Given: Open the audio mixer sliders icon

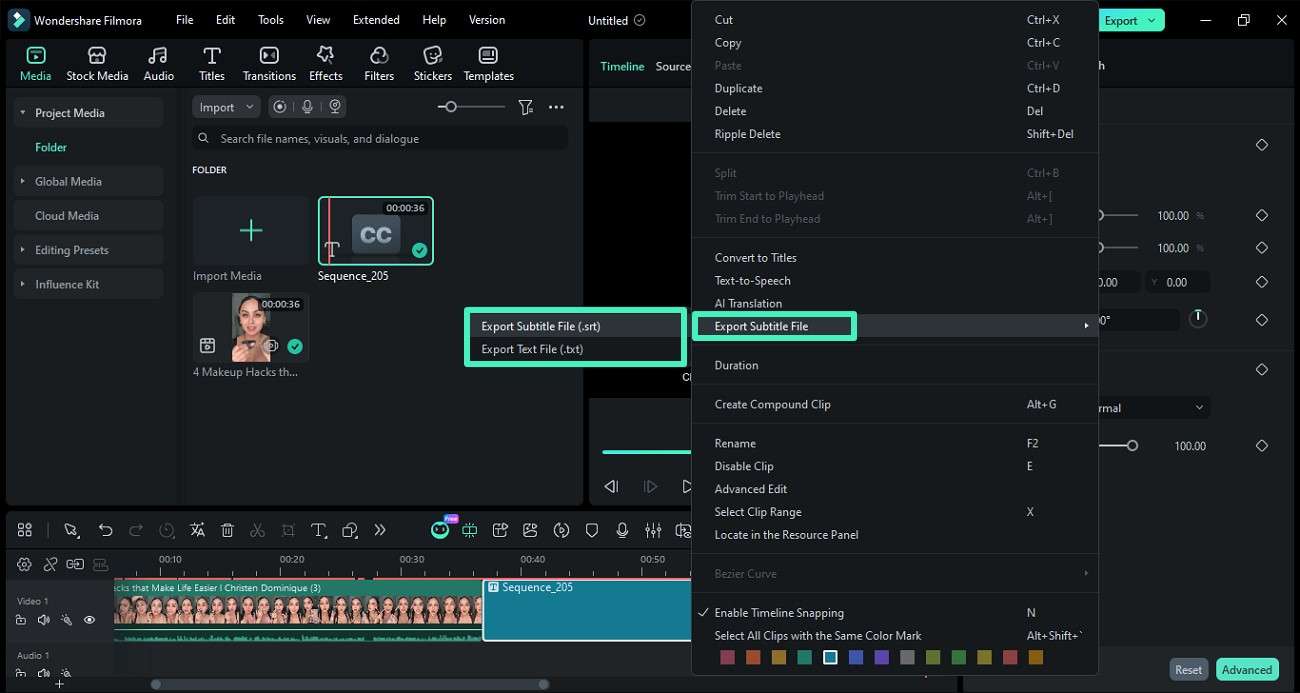Looking at the screenshot, I should tap(653, 530).
